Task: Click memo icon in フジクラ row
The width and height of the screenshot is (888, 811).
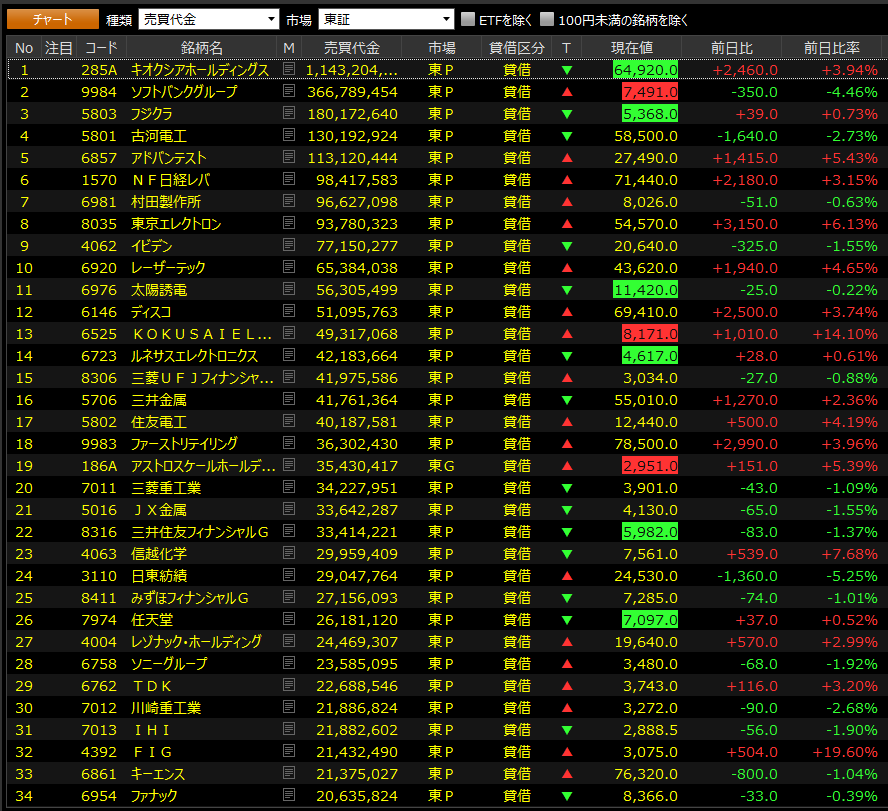Action: tap(289, 113)
